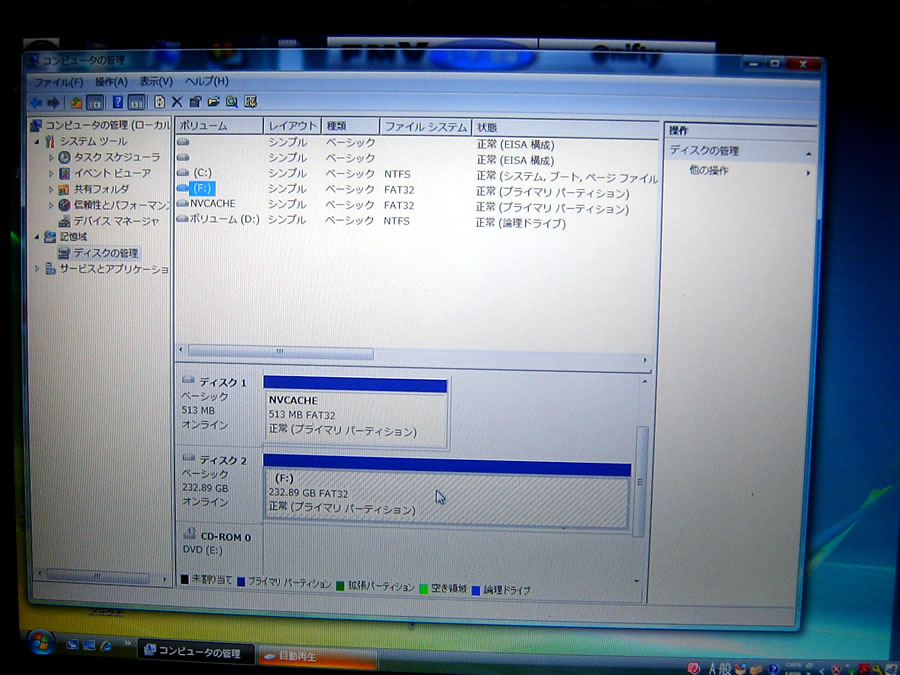Open the 表示(V) menu
900x675 pixels.
pos(155,81)
